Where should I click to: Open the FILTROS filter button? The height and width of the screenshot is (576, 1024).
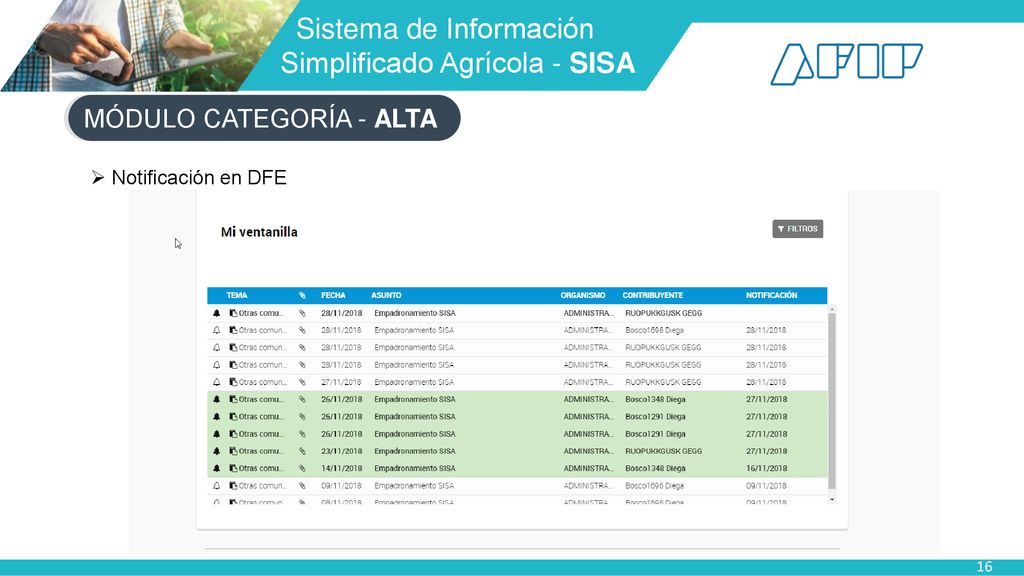point(797,229)
